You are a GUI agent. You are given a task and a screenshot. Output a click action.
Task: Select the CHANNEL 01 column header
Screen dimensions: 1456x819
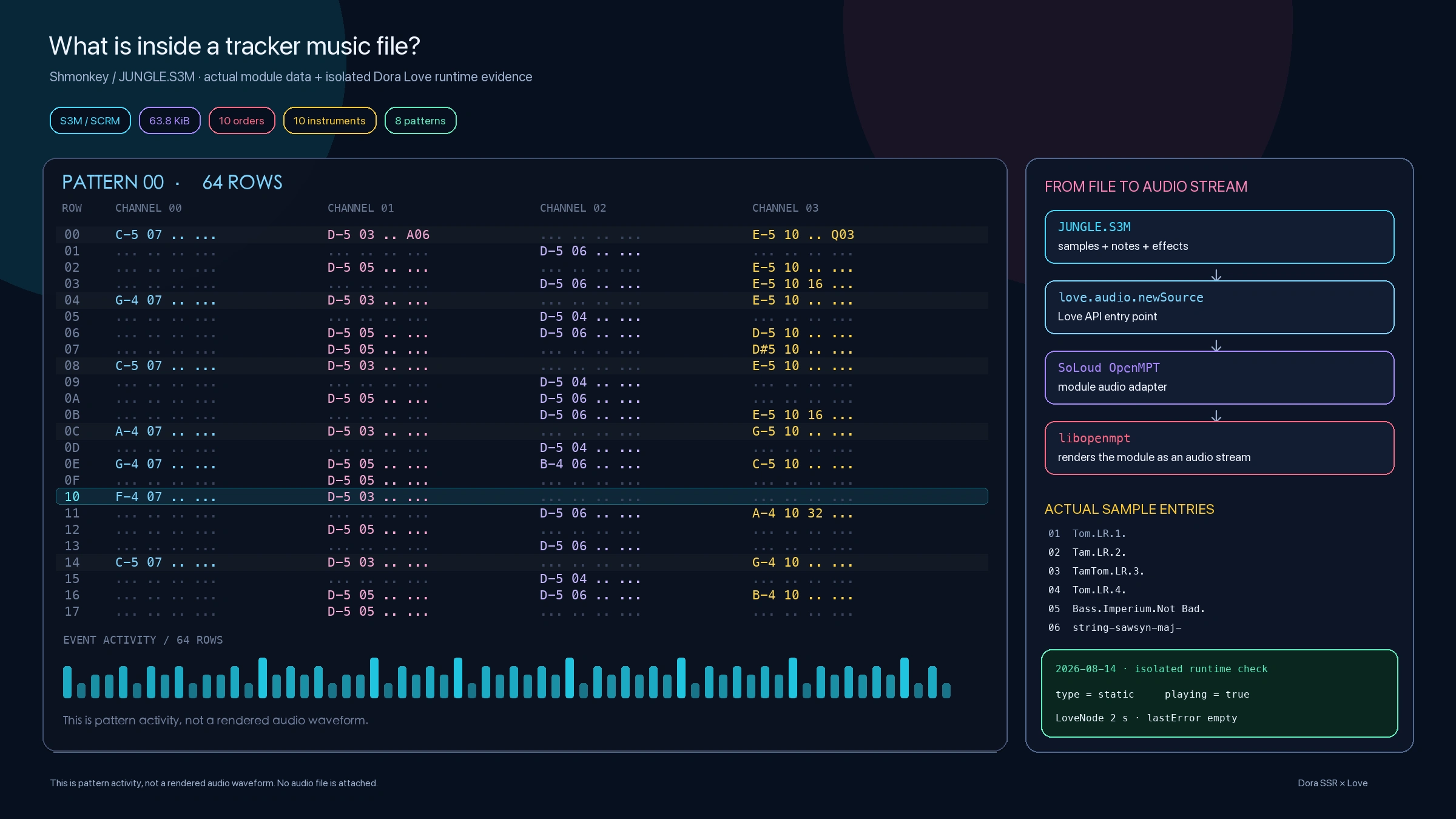360,208
